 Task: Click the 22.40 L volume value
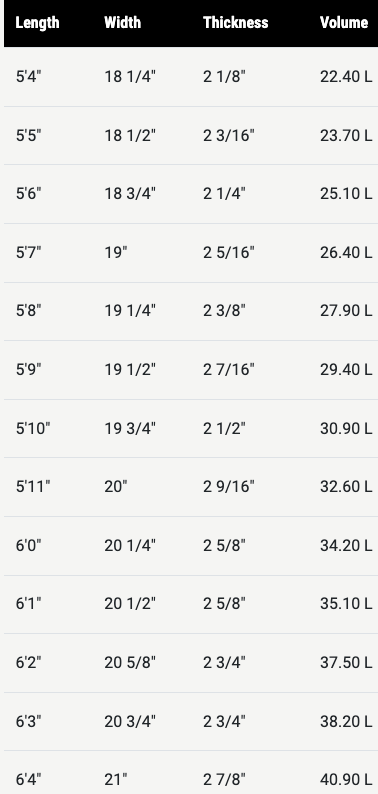346,77
